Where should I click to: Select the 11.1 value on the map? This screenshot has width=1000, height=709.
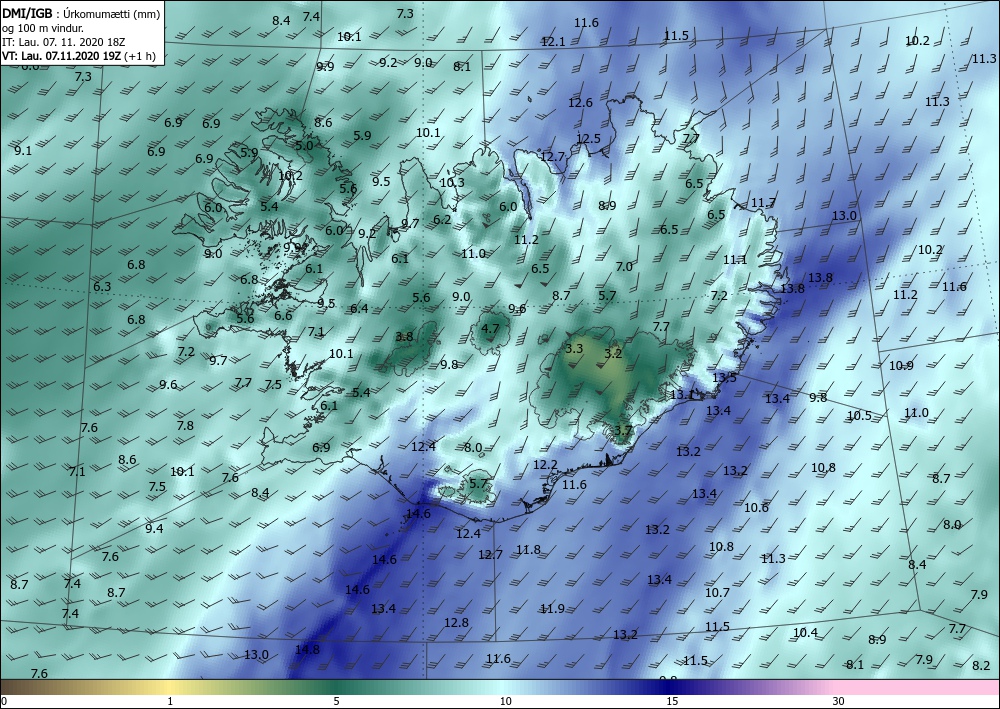(735, 259)
